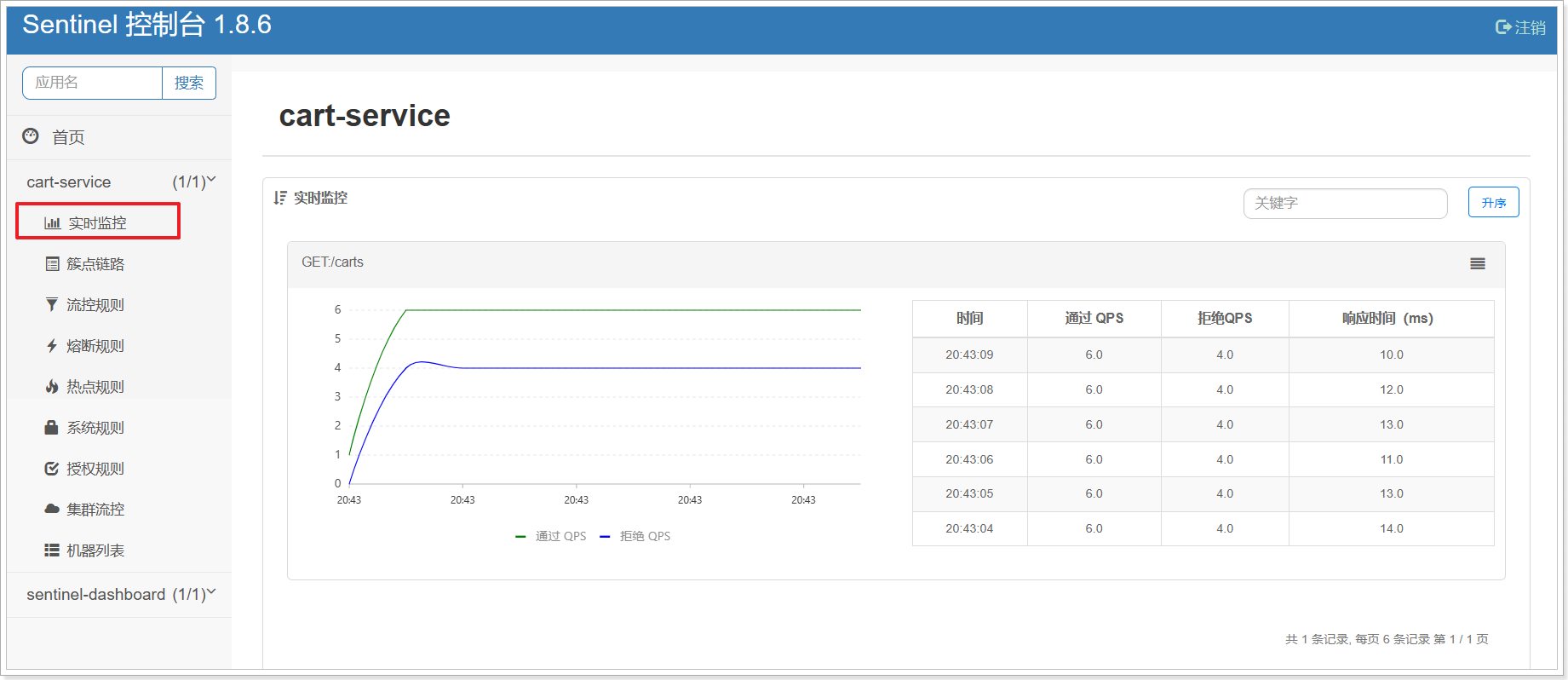Expand the sentinel-dashboard app chevron
1568x680 pixels.
point(211,592)
